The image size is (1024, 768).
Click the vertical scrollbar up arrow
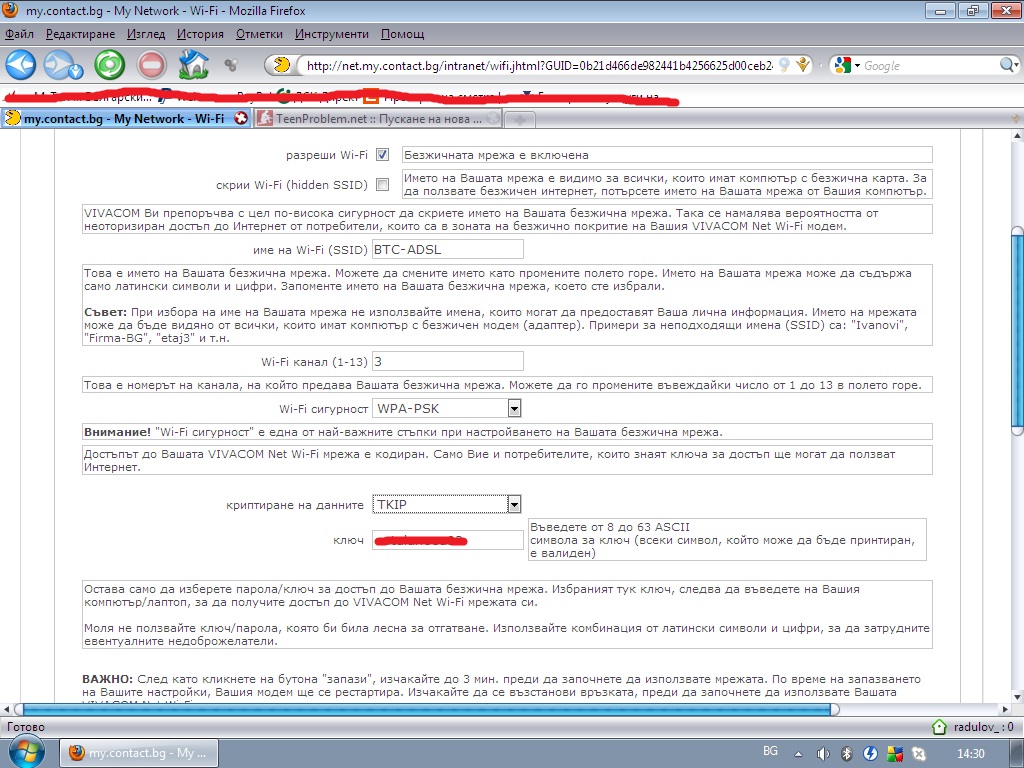1017,136
